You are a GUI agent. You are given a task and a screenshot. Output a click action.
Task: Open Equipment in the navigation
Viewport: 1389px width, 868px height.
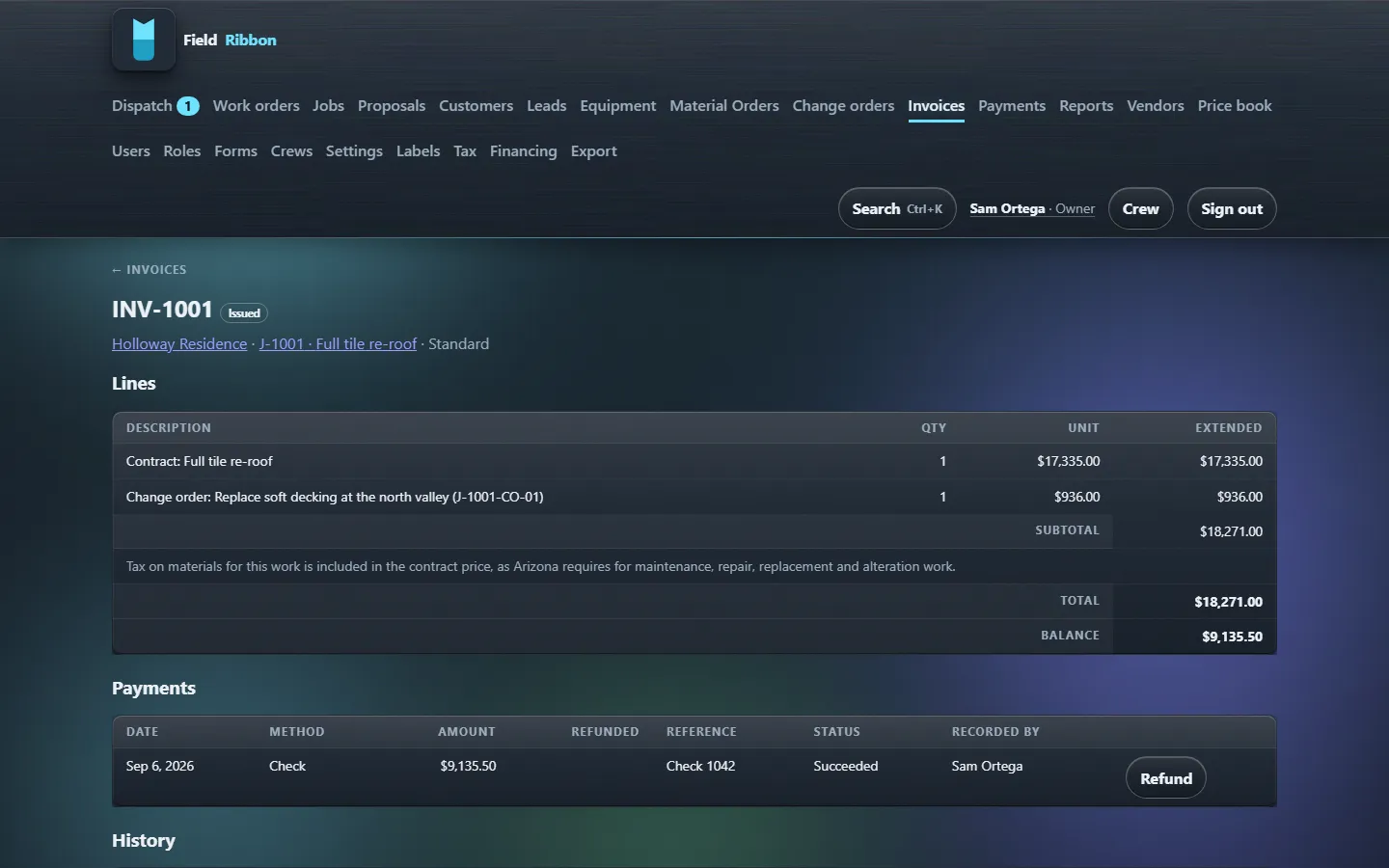617,106
